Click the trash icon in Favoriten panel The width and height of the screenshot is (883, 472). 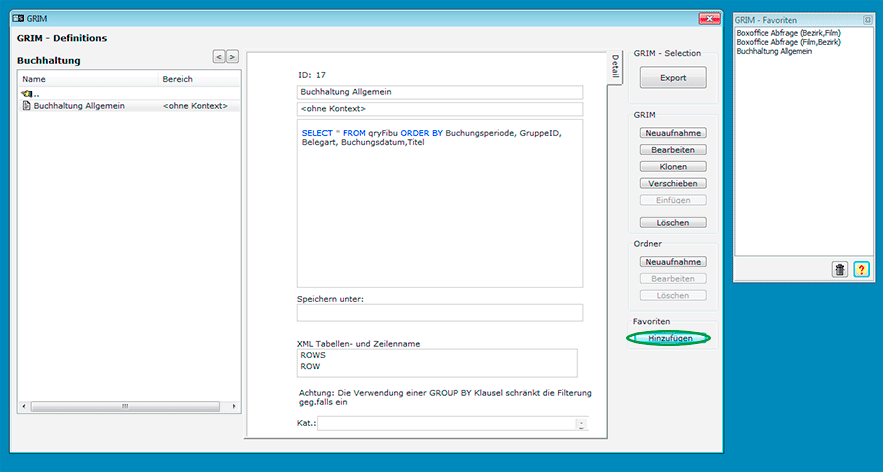[x=840, y=269]
